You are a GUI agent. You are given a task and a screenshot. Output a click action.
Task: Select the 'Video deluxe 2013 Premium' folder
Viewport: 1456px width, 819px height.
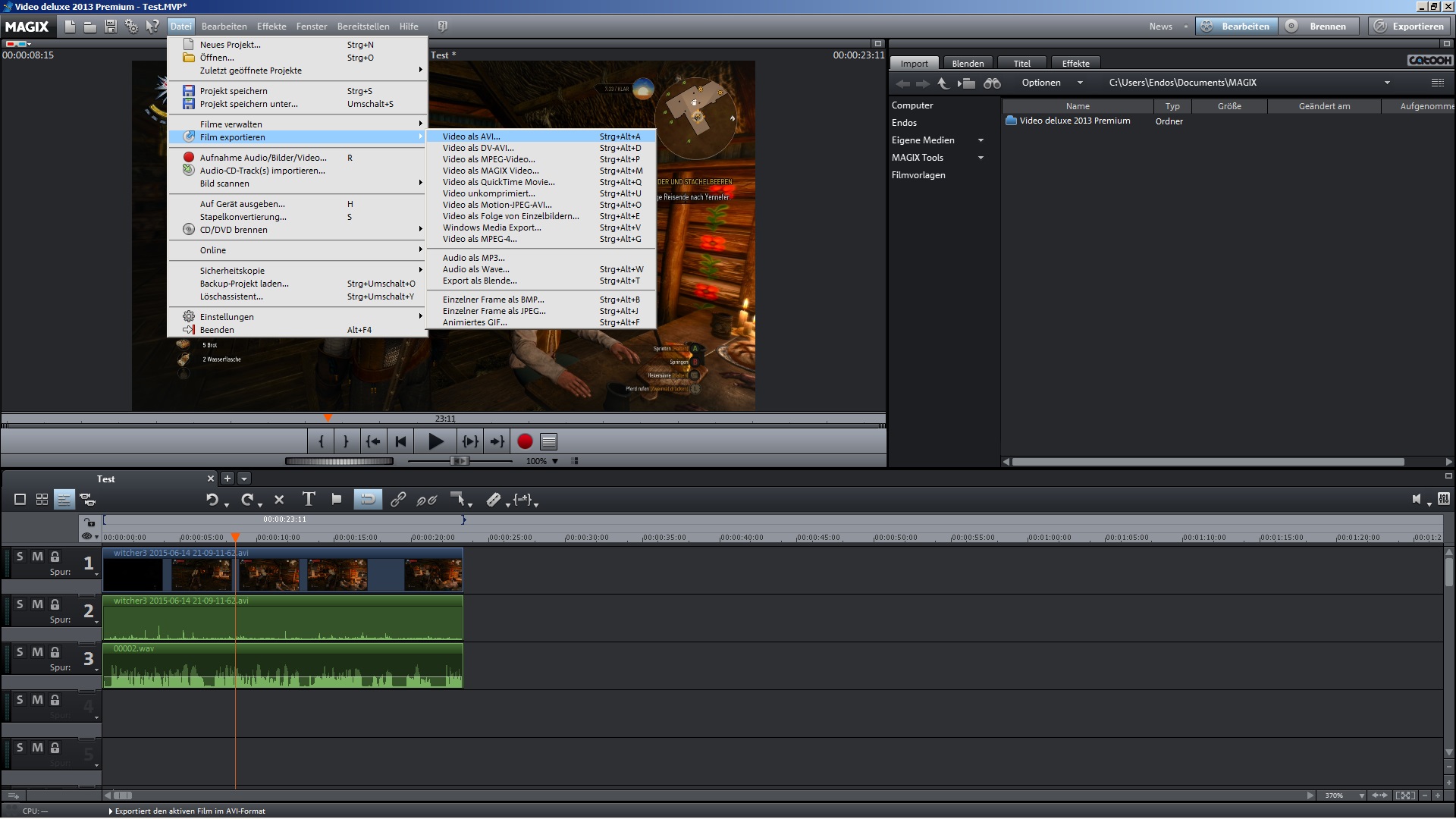point(1075,121)
